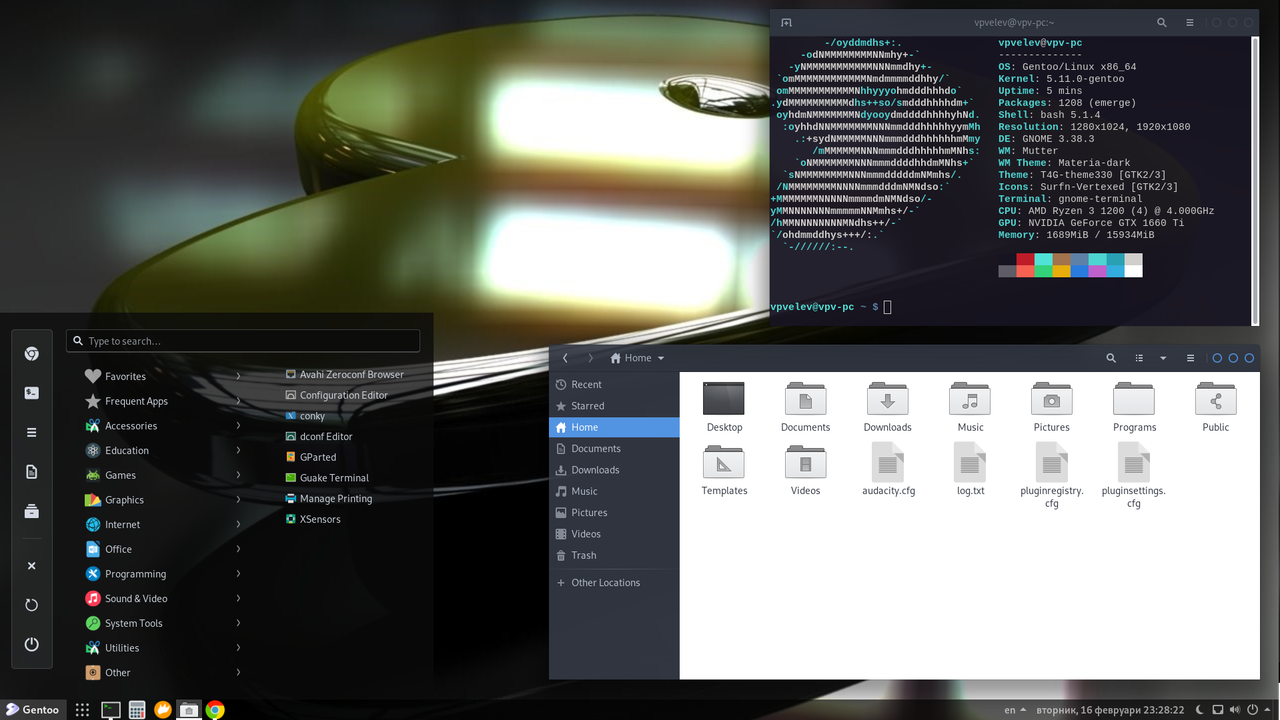Click the hamburger list icon in menu sidebar

31,432
